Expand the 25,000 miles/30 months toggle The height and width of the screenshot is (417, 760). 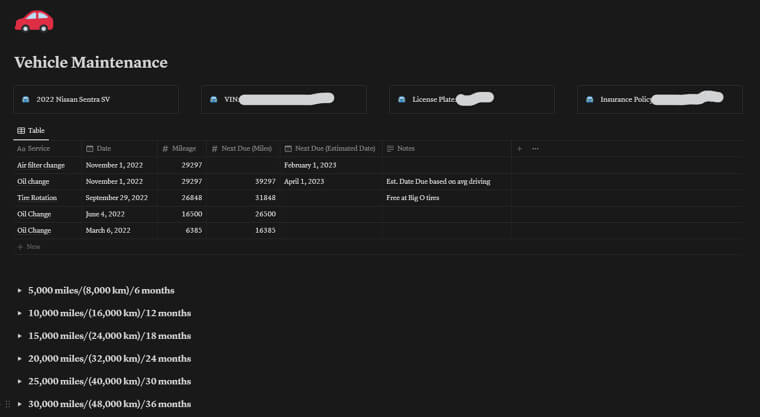click(19, 381)
